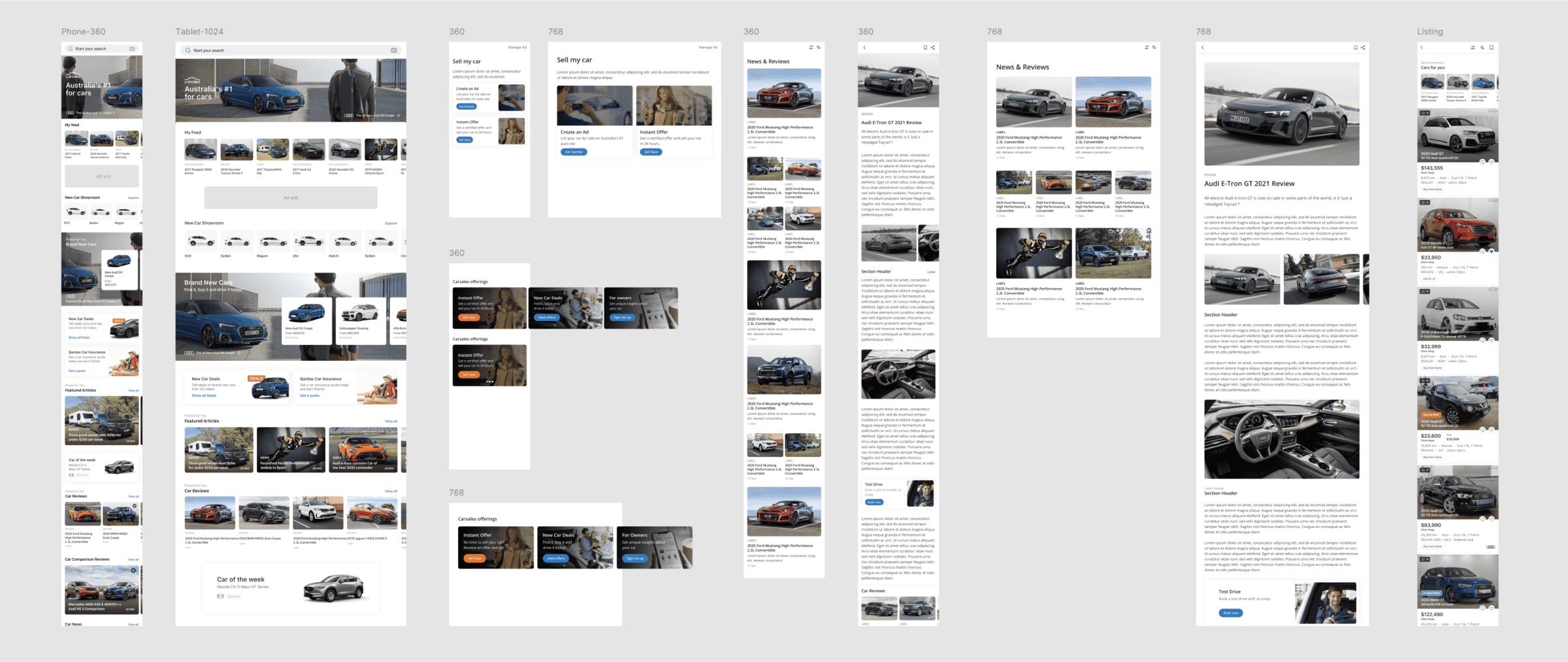Click filter icon on 360 News & Reviews frame
Viewport: 1568px width, 662px height.
(x=811, y=48)
